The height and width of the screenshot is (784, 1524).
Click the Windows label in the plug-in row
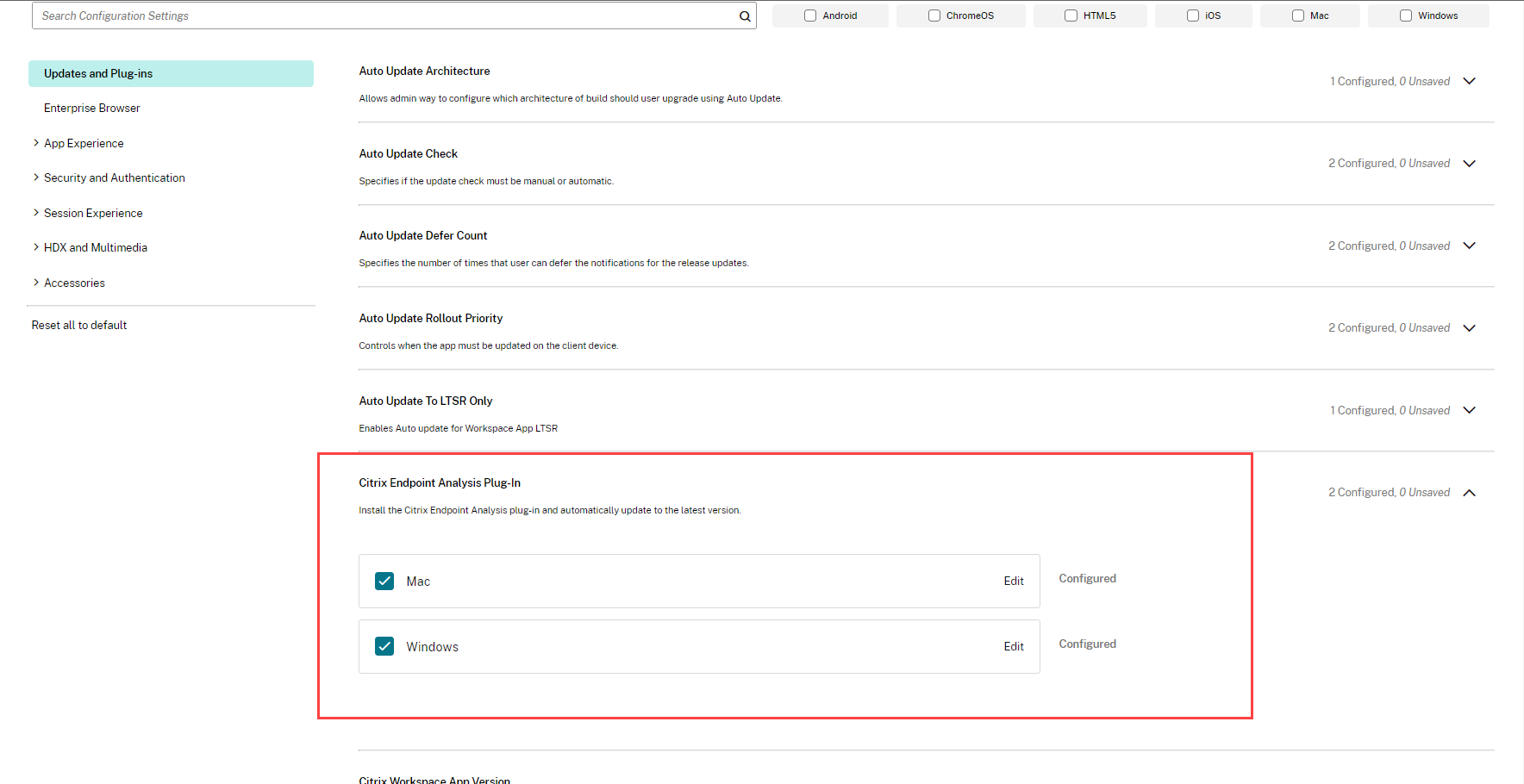click(433, 648)
